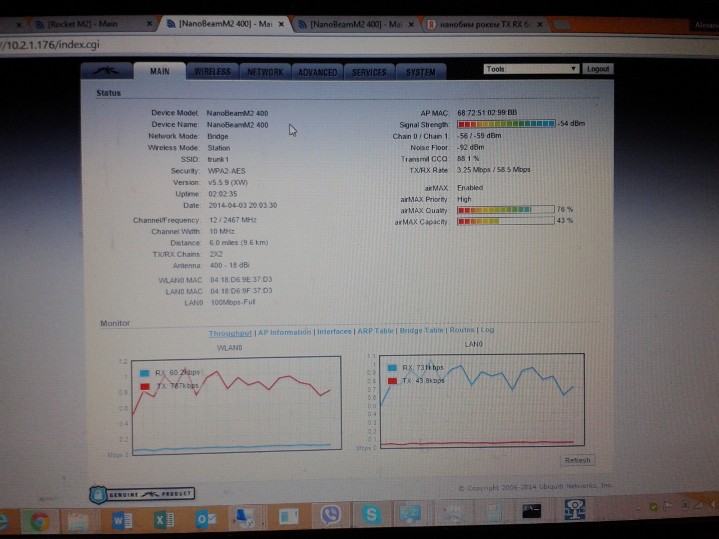Click the TX/RX Rate value 3.25 Mbps / 58.5 Mbps
The width and height of the screenshot is (719, 539).
tap(493, 170)
